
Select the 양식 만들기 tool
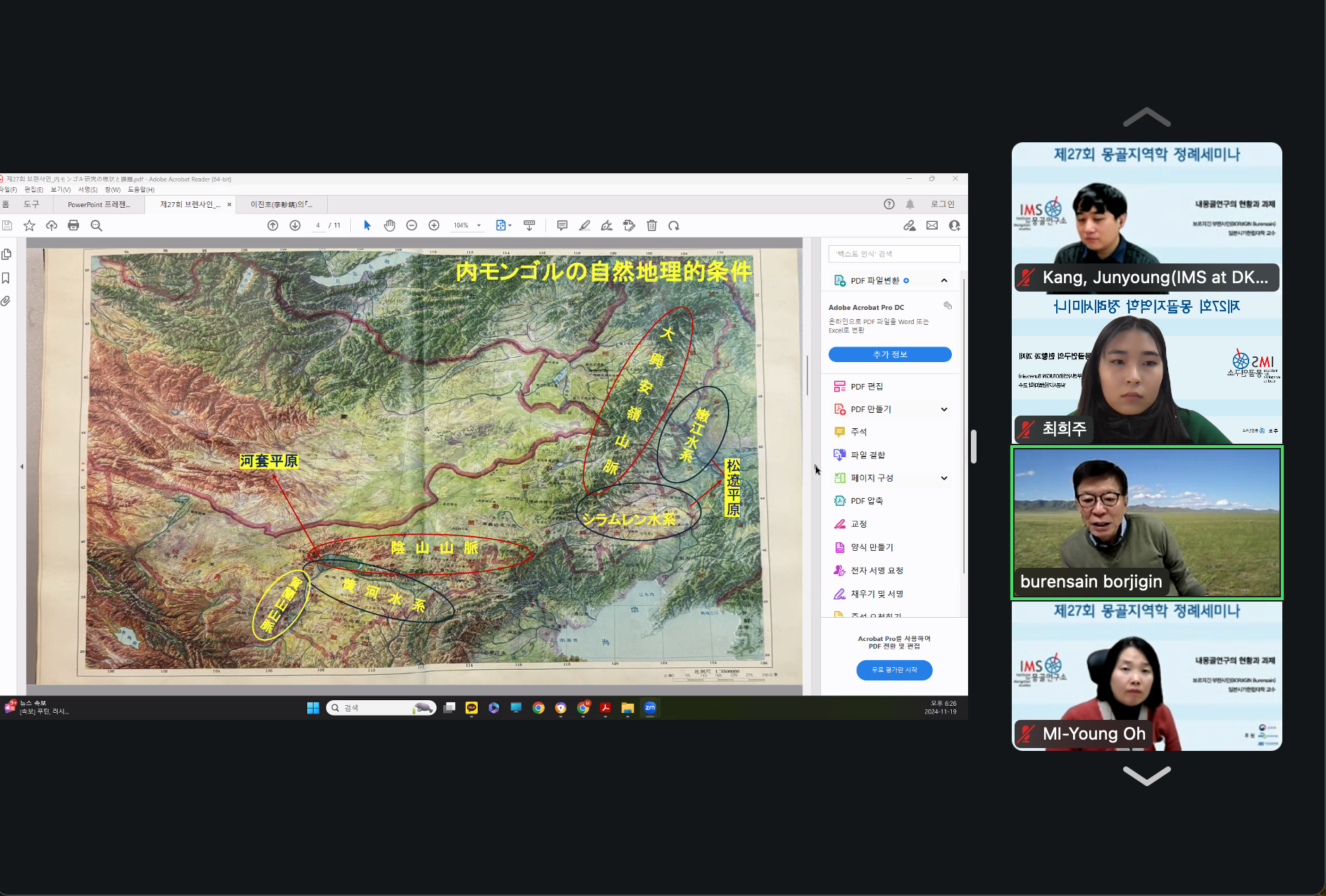[864, 547]
